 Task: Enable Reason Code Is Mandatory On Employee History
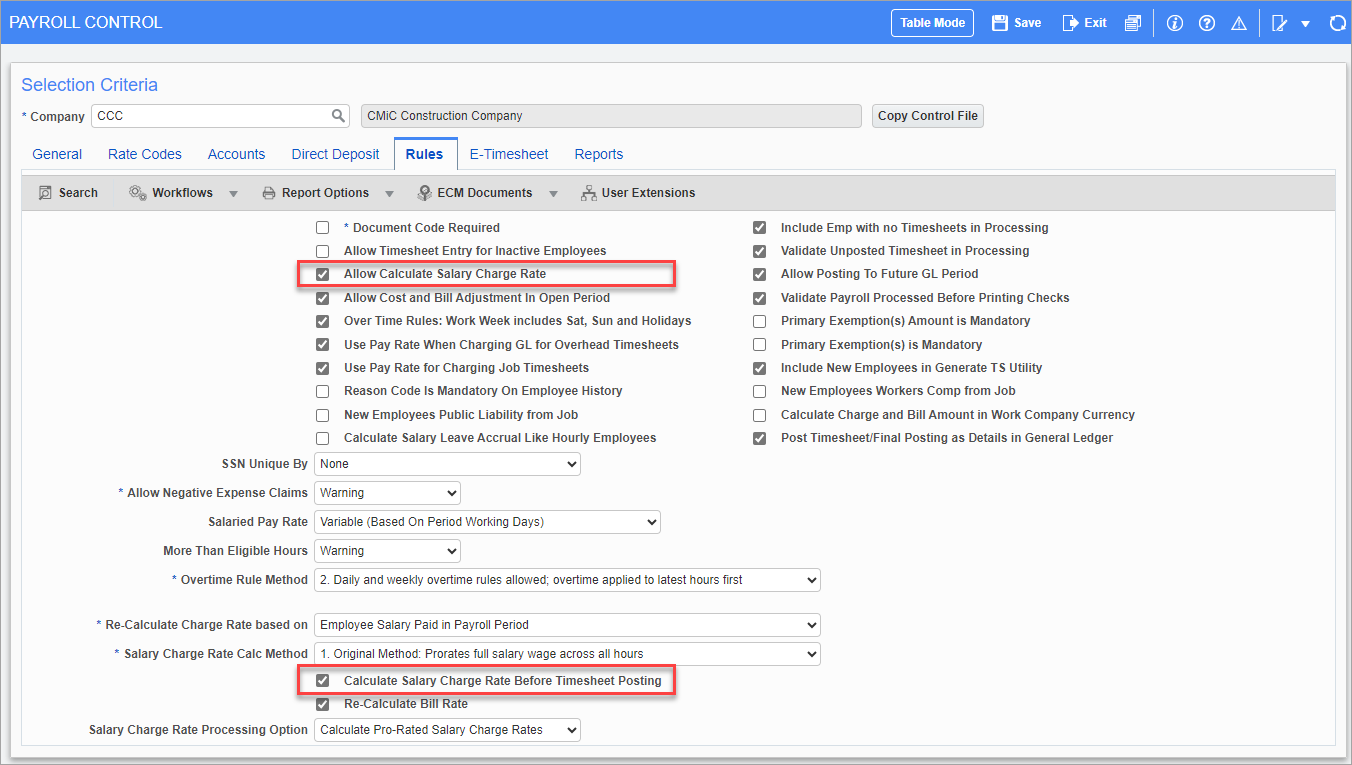click(322, 391)
